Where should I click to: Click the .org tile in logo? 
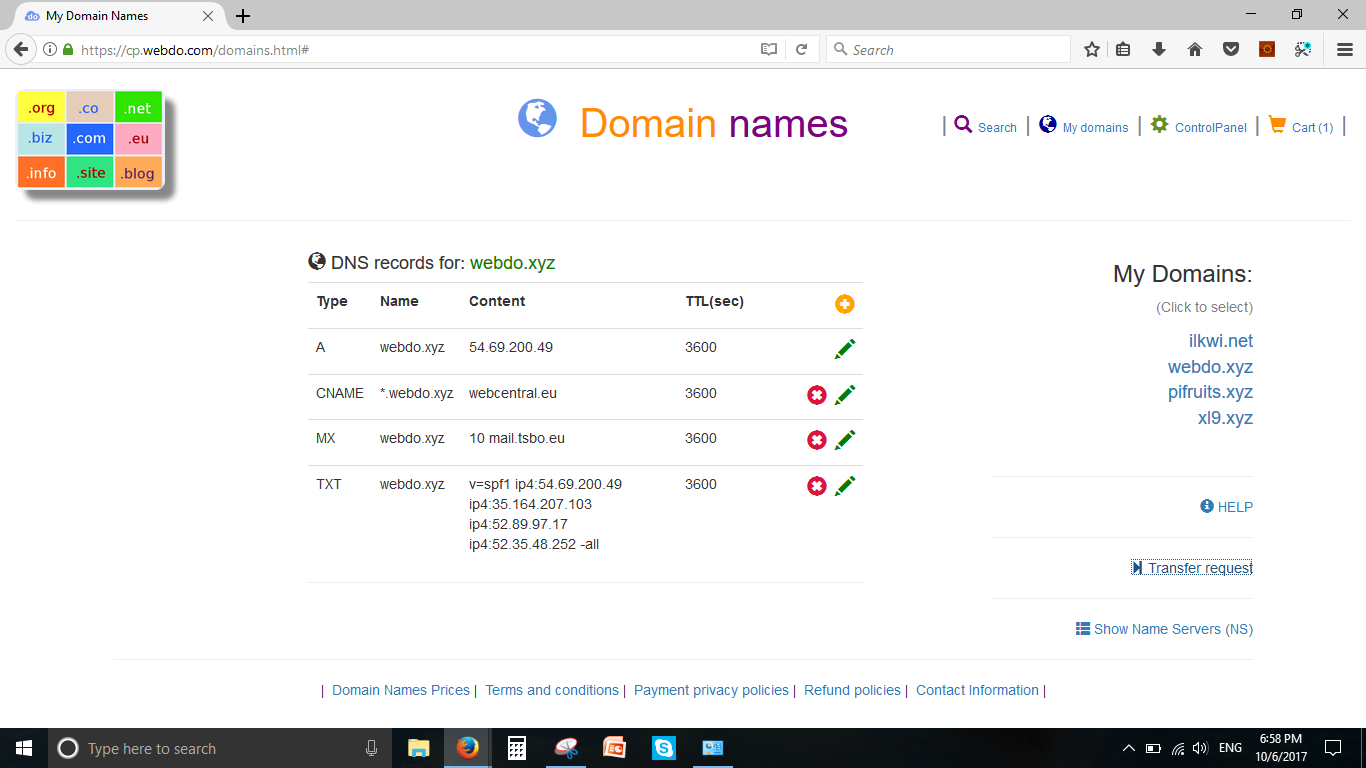(41, 107)
